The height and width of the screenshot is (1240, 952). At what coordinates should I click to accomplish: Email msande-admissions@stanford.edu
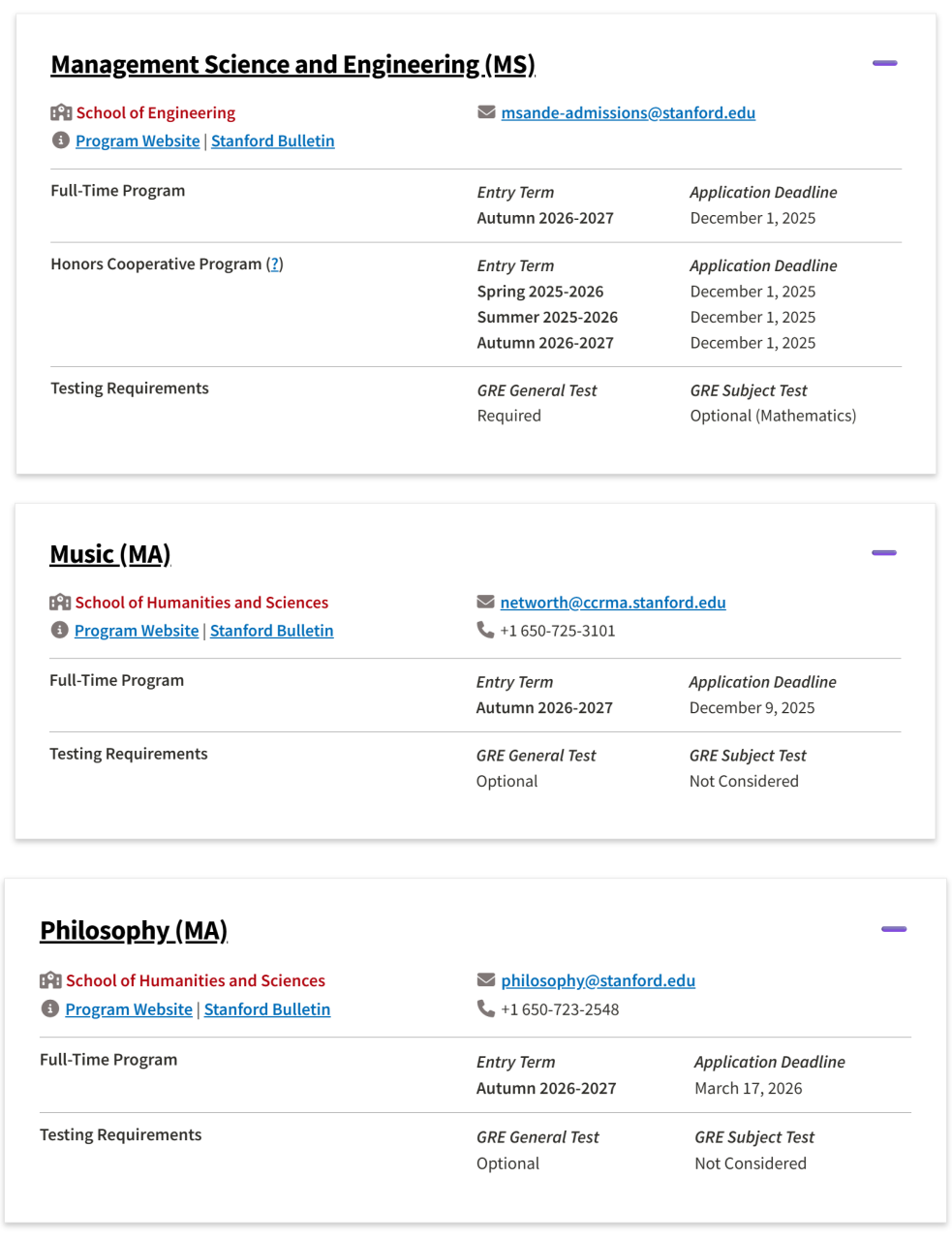(628, 113)
